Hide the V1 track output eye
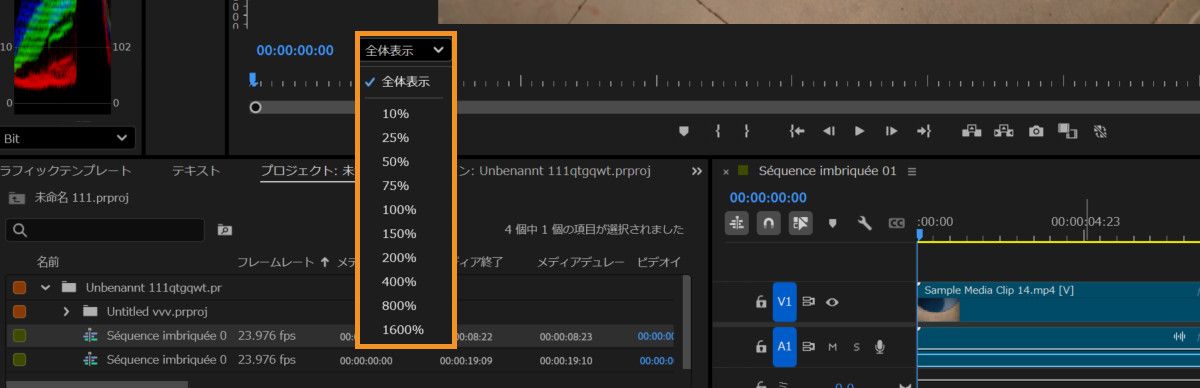Viewport: 1200px width, 388px height. tap(832, 302)
